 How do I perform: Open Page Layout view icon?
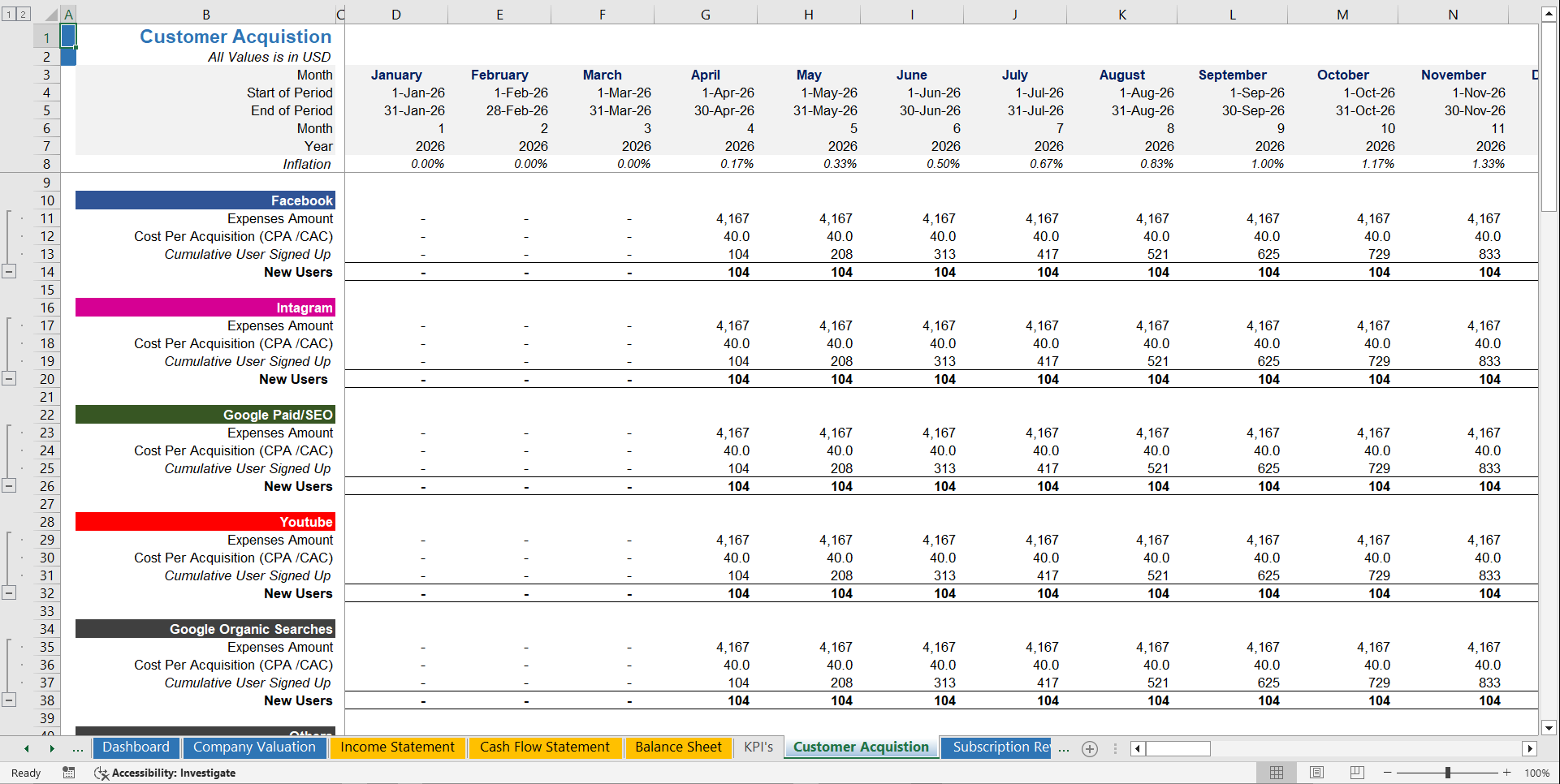coord(1316,773)
